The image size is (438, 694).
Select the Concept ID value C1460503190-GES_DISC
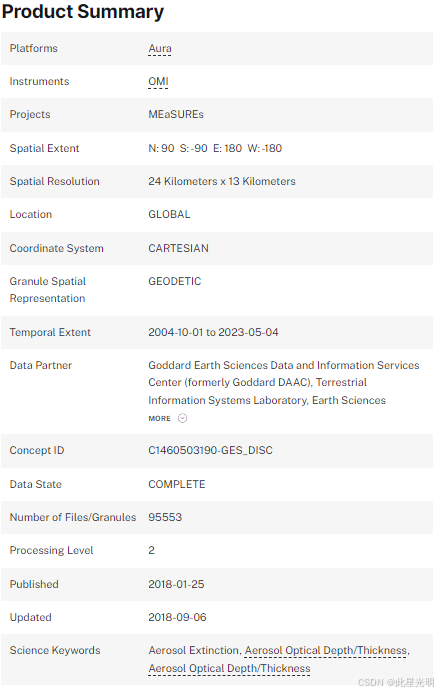pyautogui.click(x=210, y=450)
